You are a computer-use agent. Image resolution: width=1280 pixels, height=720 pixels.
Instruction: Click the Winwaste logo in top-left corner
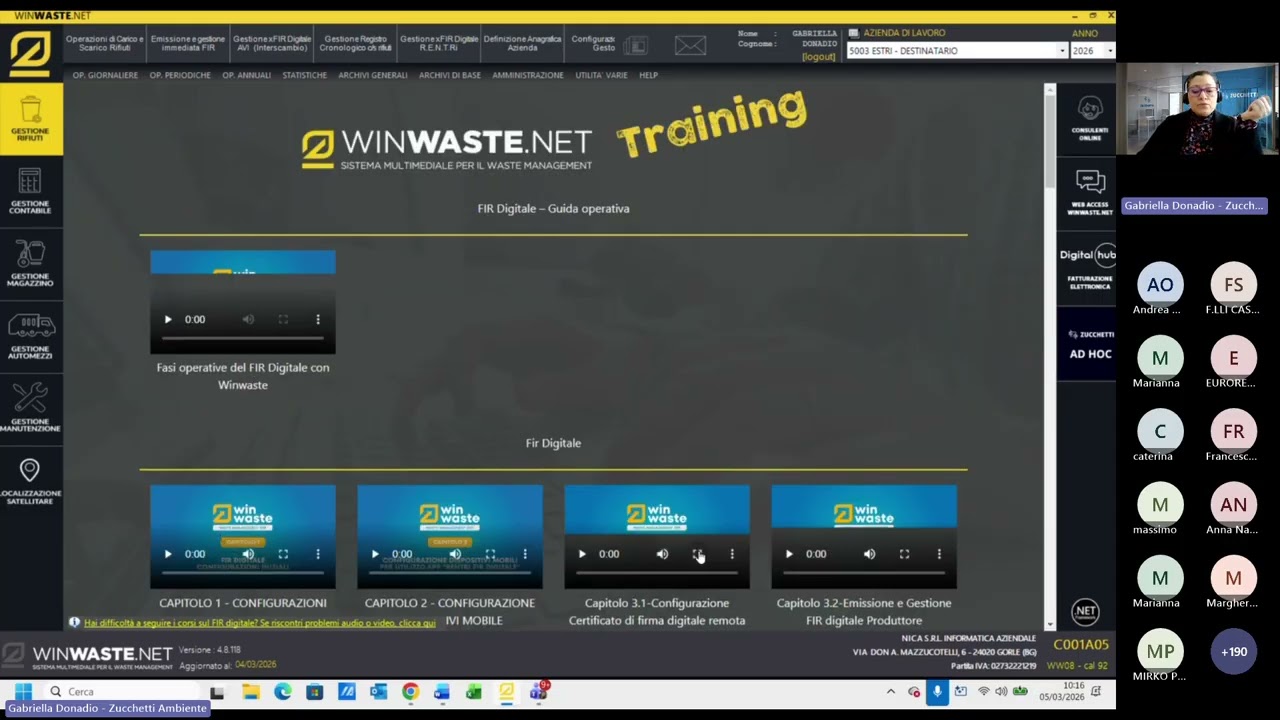(x=30, y=54)
